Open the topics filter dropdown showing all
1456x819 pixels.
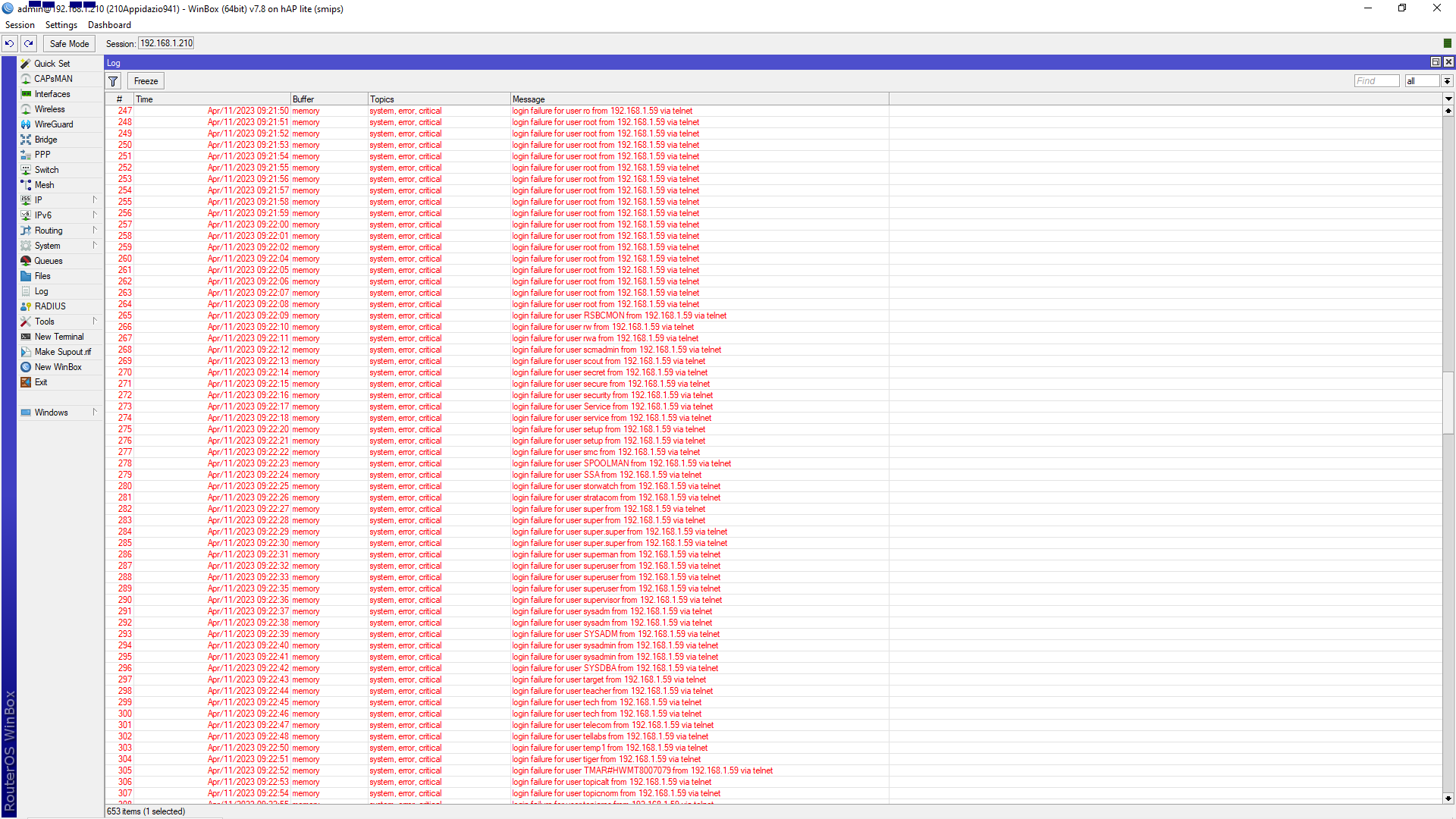click(1423, 80)
